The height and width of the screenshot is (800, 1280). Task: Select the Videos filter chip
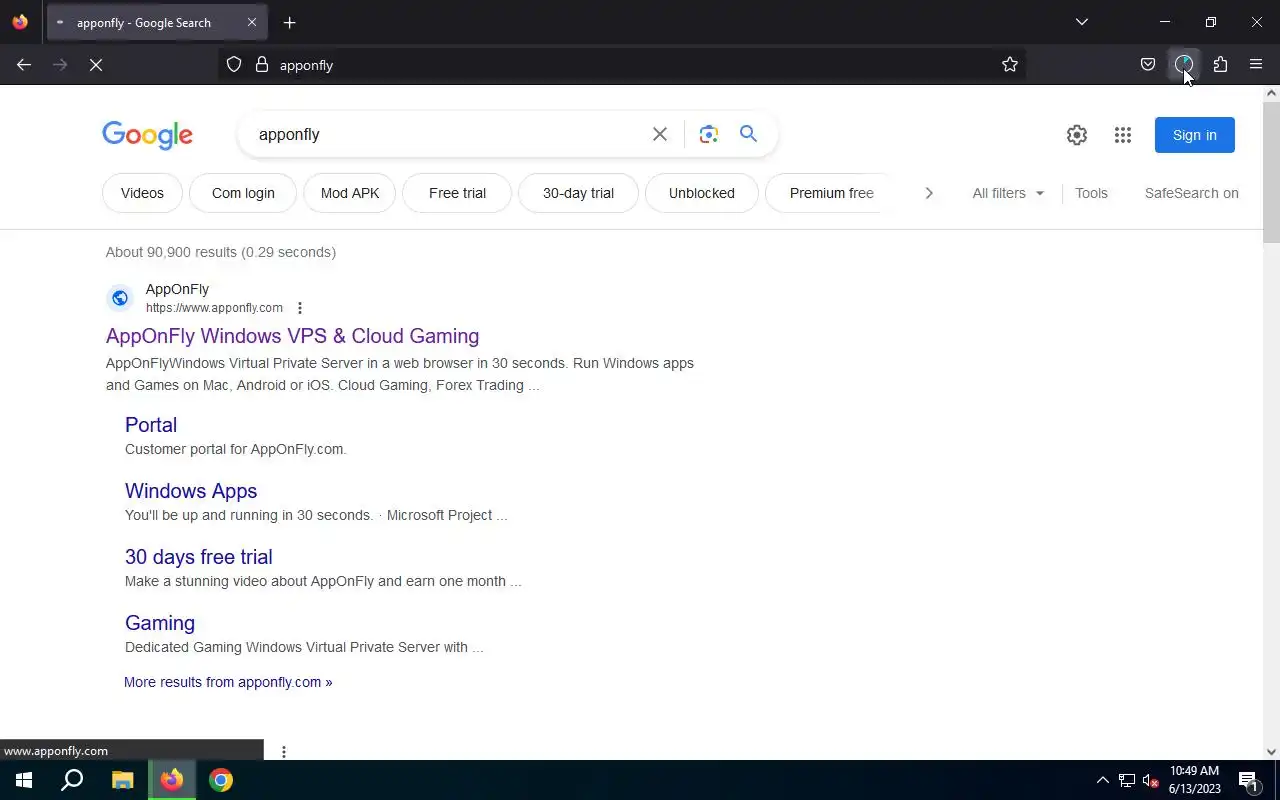(x=142, y=193)
